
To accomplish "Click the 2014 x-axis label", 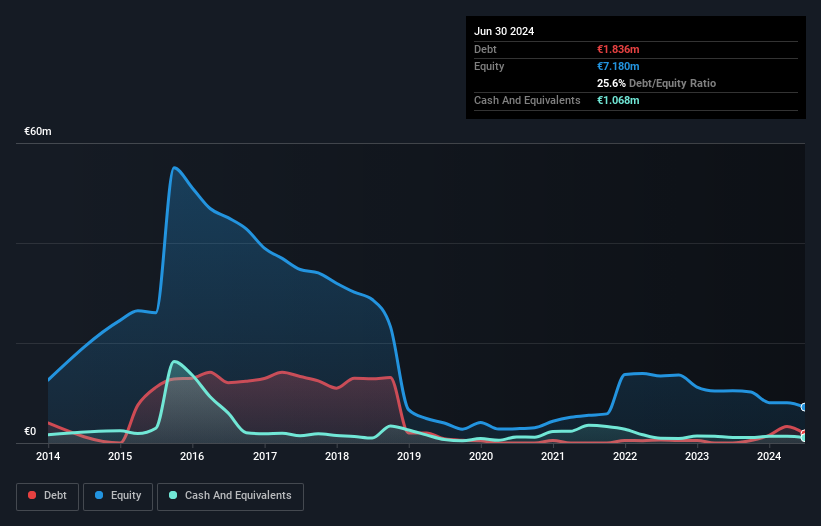I will 48,456.
